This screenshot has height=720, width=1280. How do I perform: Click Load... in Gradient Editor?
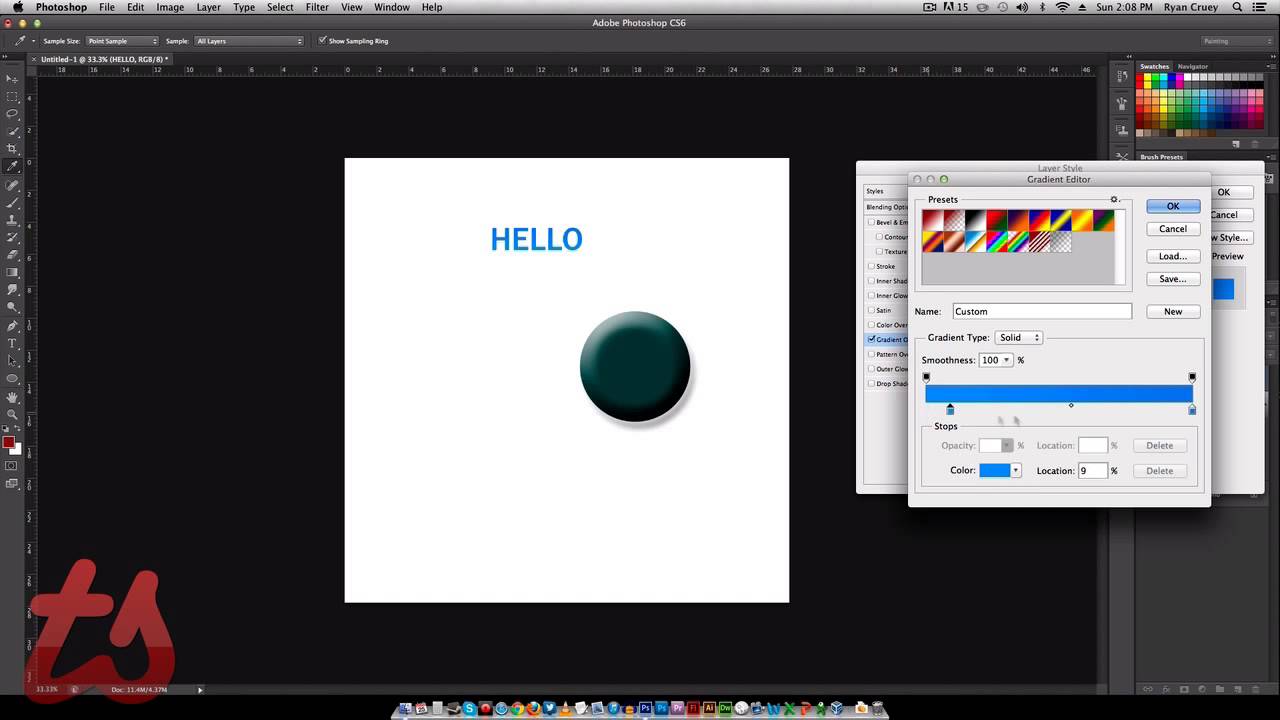[x=1173, y=256]
